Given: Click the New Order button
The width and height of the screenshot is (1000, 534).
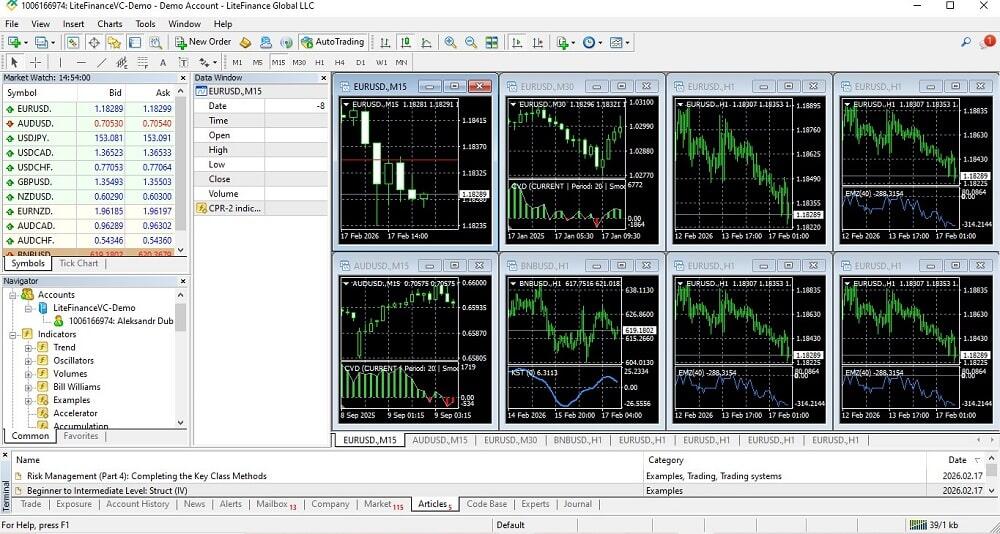Looking at the screenshot, I should coord(203,42).
